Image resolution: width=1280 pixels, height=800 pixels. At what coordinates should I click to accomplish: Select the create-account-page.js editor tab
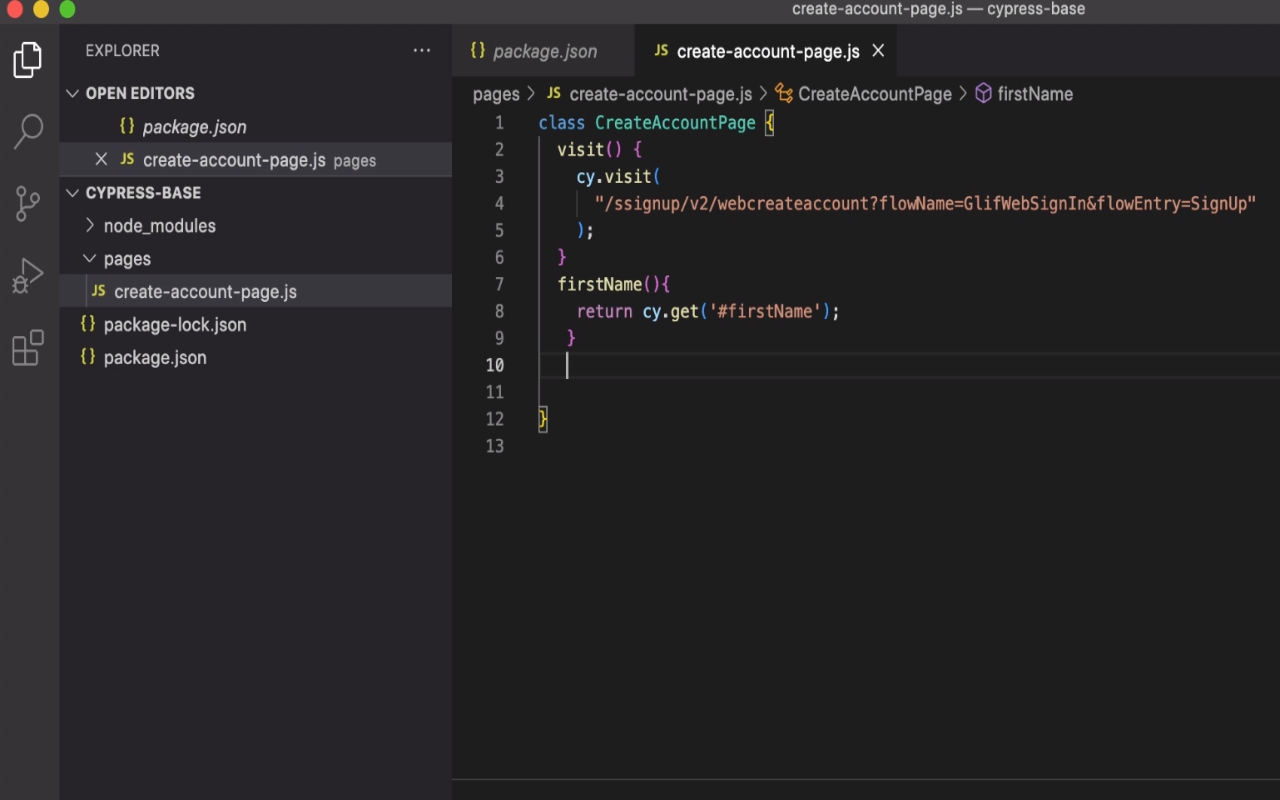[x=766, y=50]
